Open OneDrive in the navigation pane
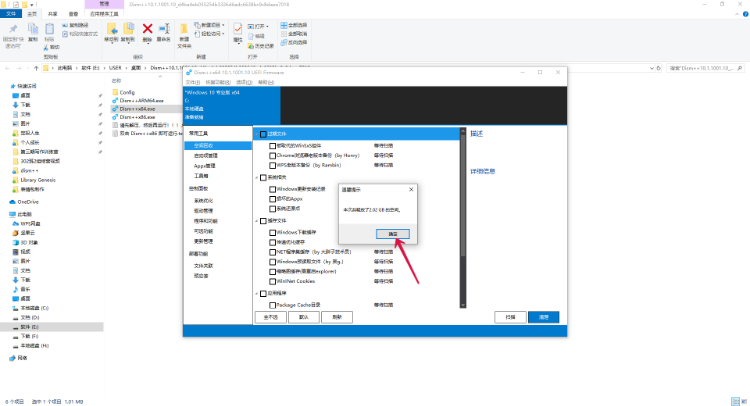This screenshot has height=406, width=750. [28, 202]
